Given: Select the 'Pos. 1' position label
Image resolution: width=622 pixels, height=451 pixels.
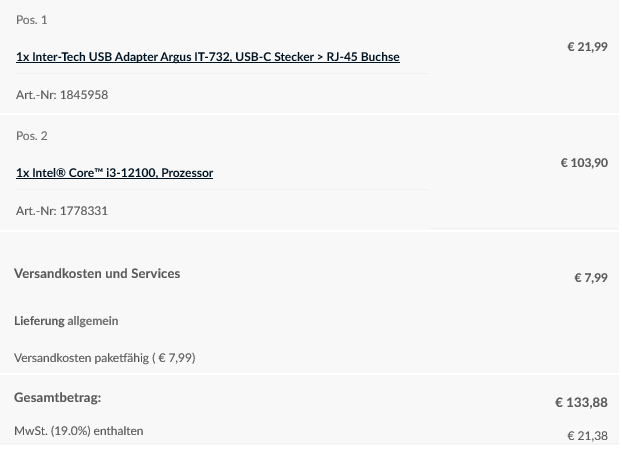Looking at the screenshot, I should coord(32,20).
